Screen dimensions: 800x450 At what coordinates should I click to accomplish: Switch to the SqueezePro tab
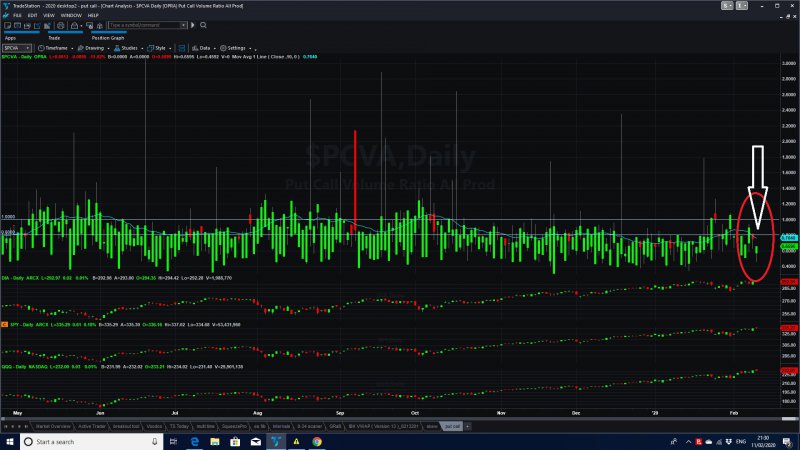point(234,426)
